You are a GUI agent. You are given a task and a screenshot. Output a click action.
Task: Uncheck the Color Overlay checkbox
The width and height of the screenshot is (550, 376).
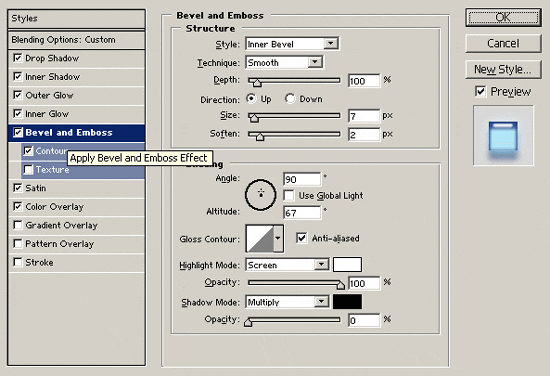[x=18, y=206]
